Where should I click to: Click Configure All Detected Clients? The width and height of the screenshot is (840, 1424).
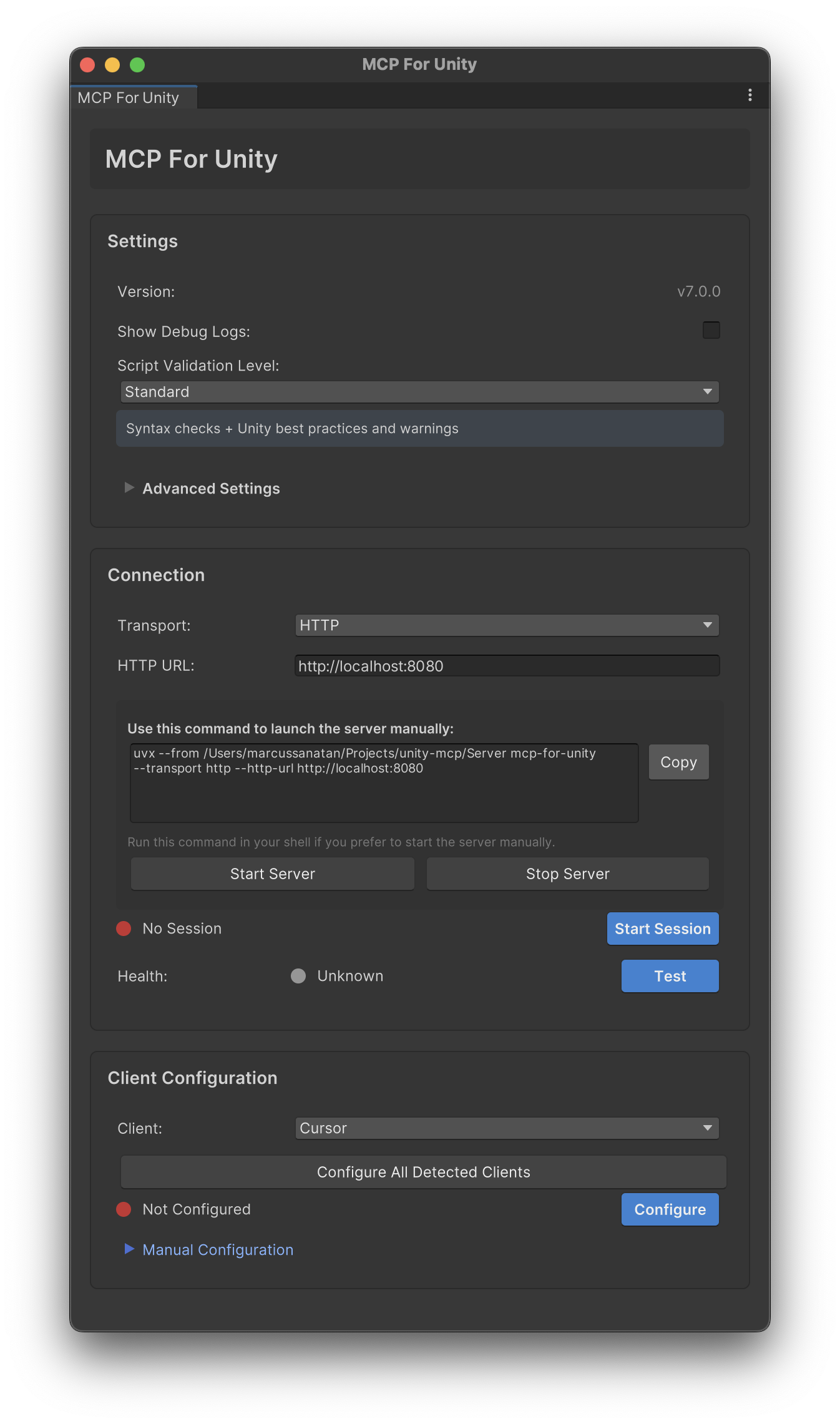coord(423,1172)
